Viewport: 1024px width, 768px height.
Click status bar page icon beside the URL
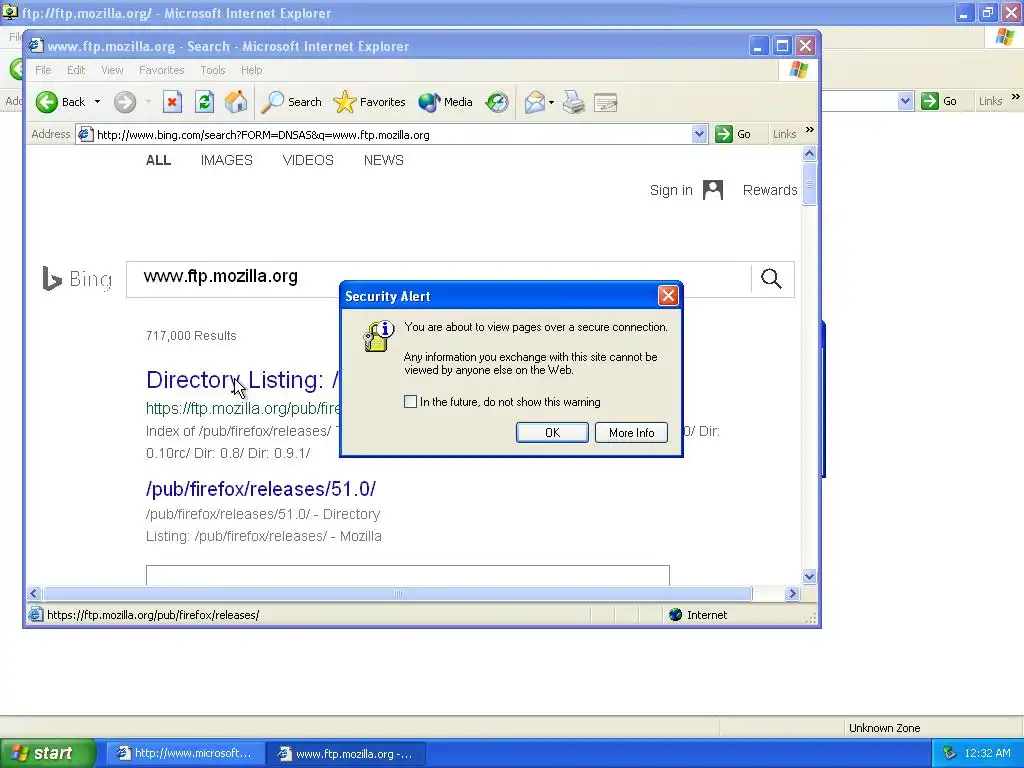36,615
